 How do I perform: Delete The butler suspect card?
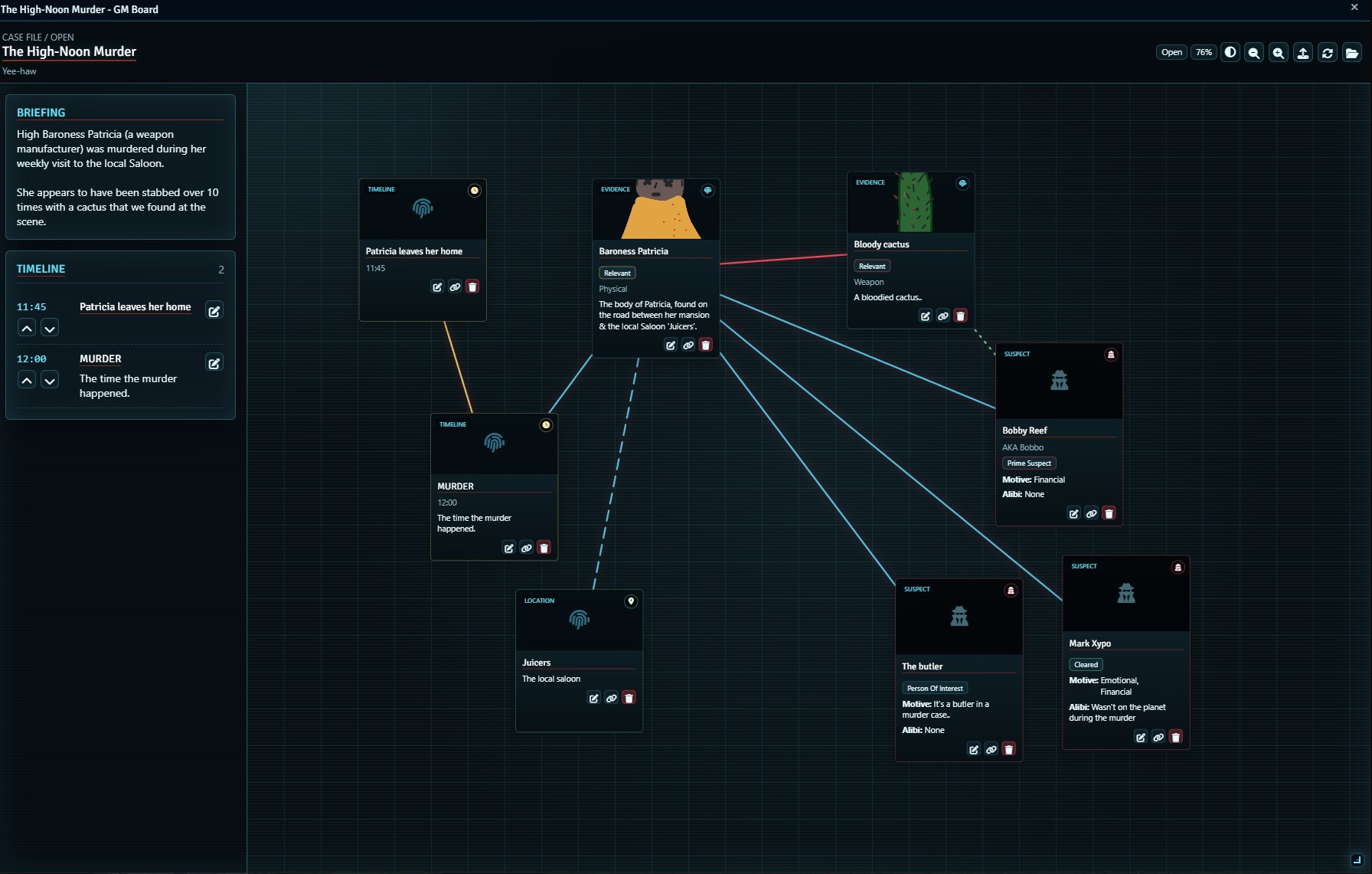coord(1009,749)
